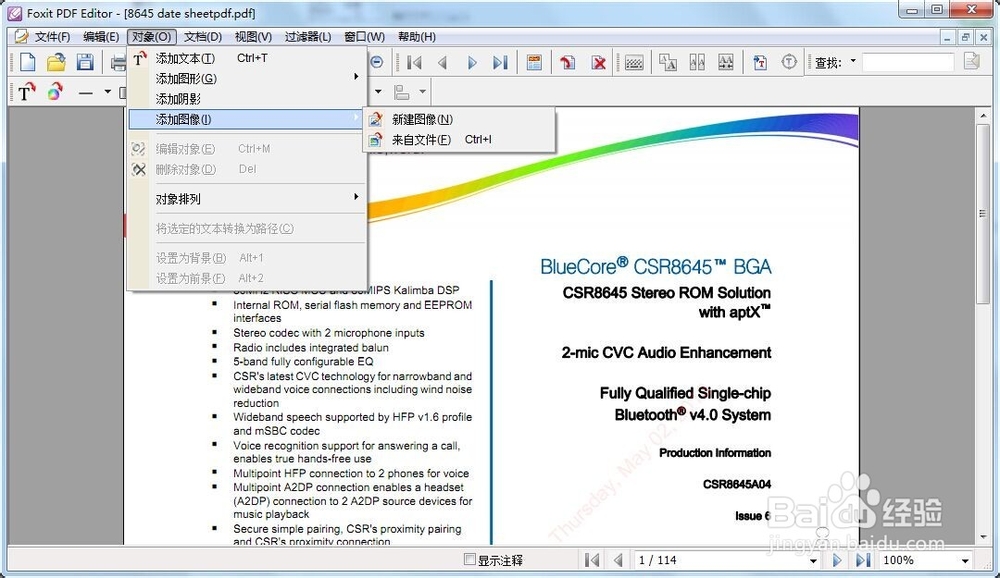Image resolution: width=1000 pixels, height=578 pixels.
Task: Open the 帮助(H) menu
Action: 417,37
